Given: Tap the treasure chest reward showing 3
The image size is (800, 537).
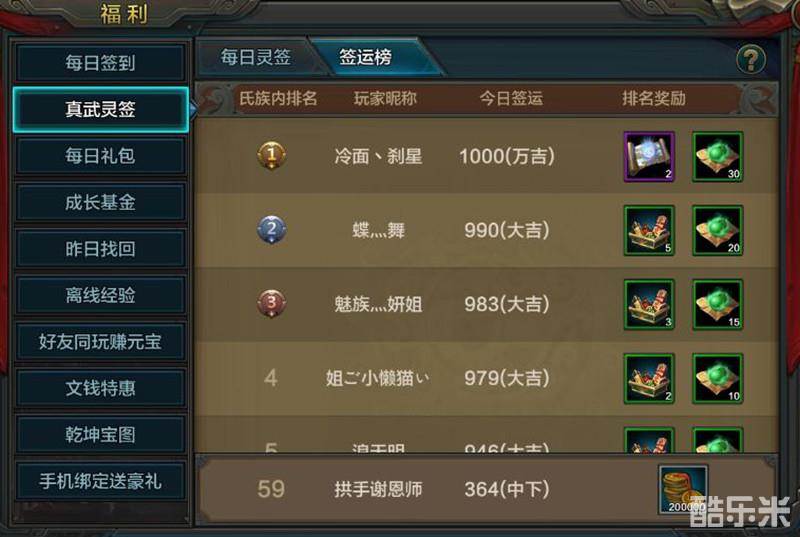Looking at the screenshot, I should coord(649,304).
